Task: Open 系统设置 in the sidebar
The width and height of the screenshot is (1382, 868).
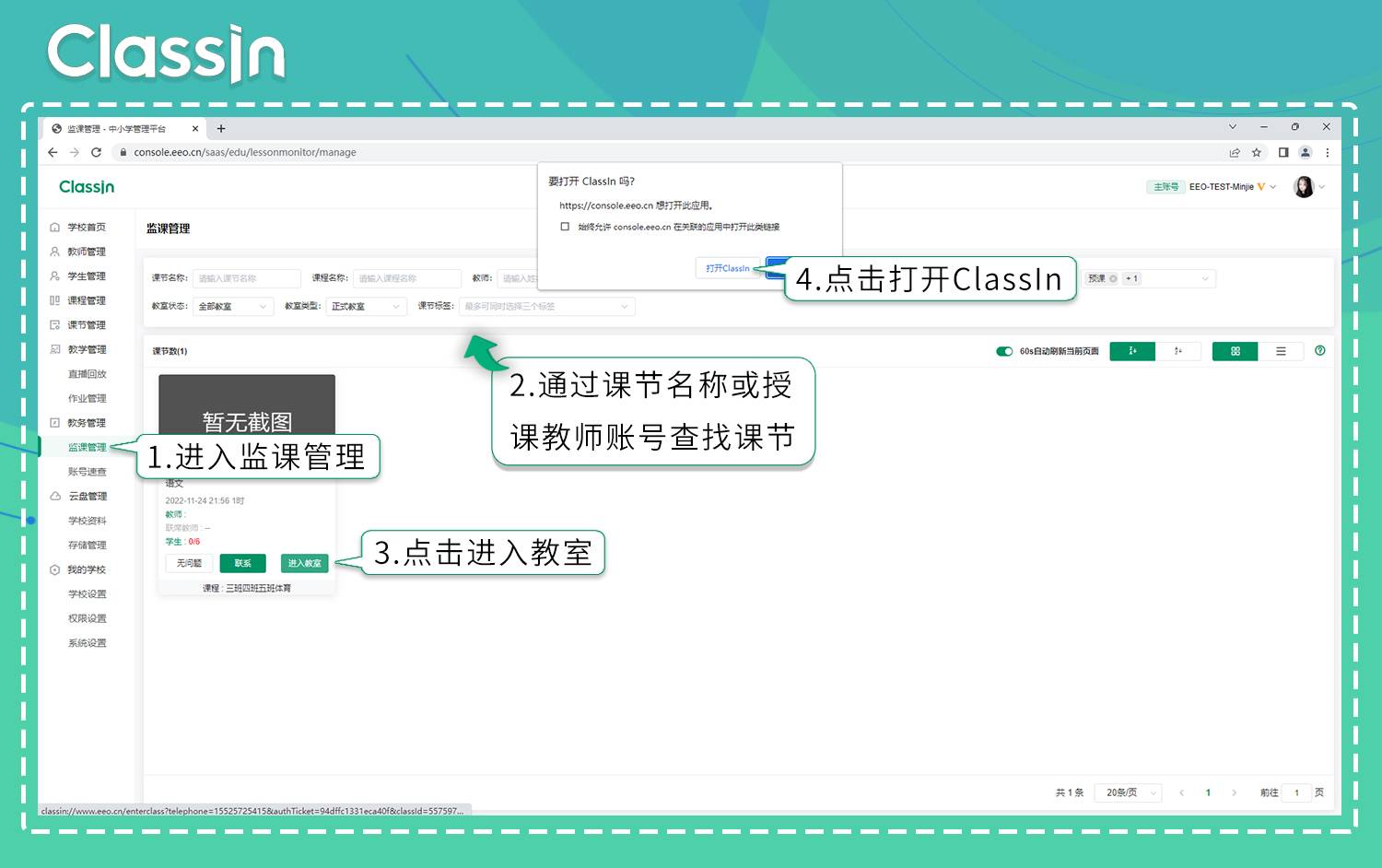Action: (88, 643)
